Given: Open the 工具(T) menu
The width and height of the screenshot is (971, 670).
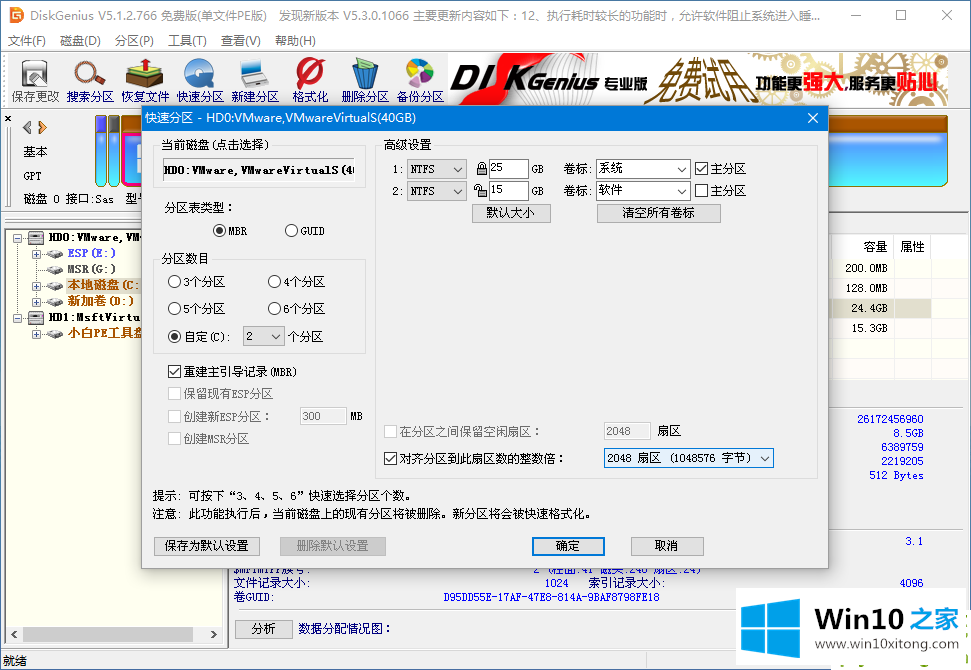Looking at the screenshot, I should coord(187,41).
